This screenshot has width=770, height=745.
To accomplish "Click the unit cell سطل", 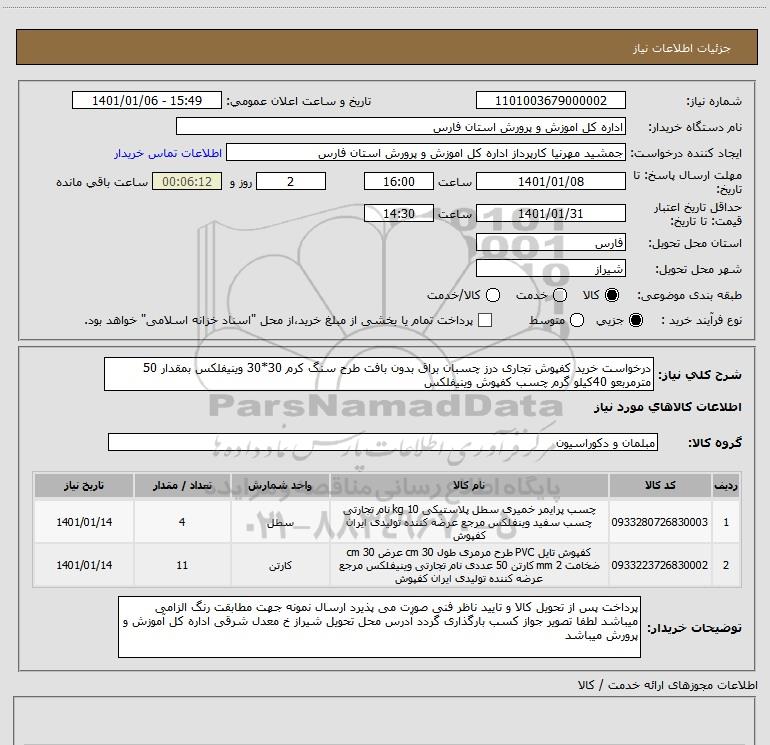I will point(280,523).
